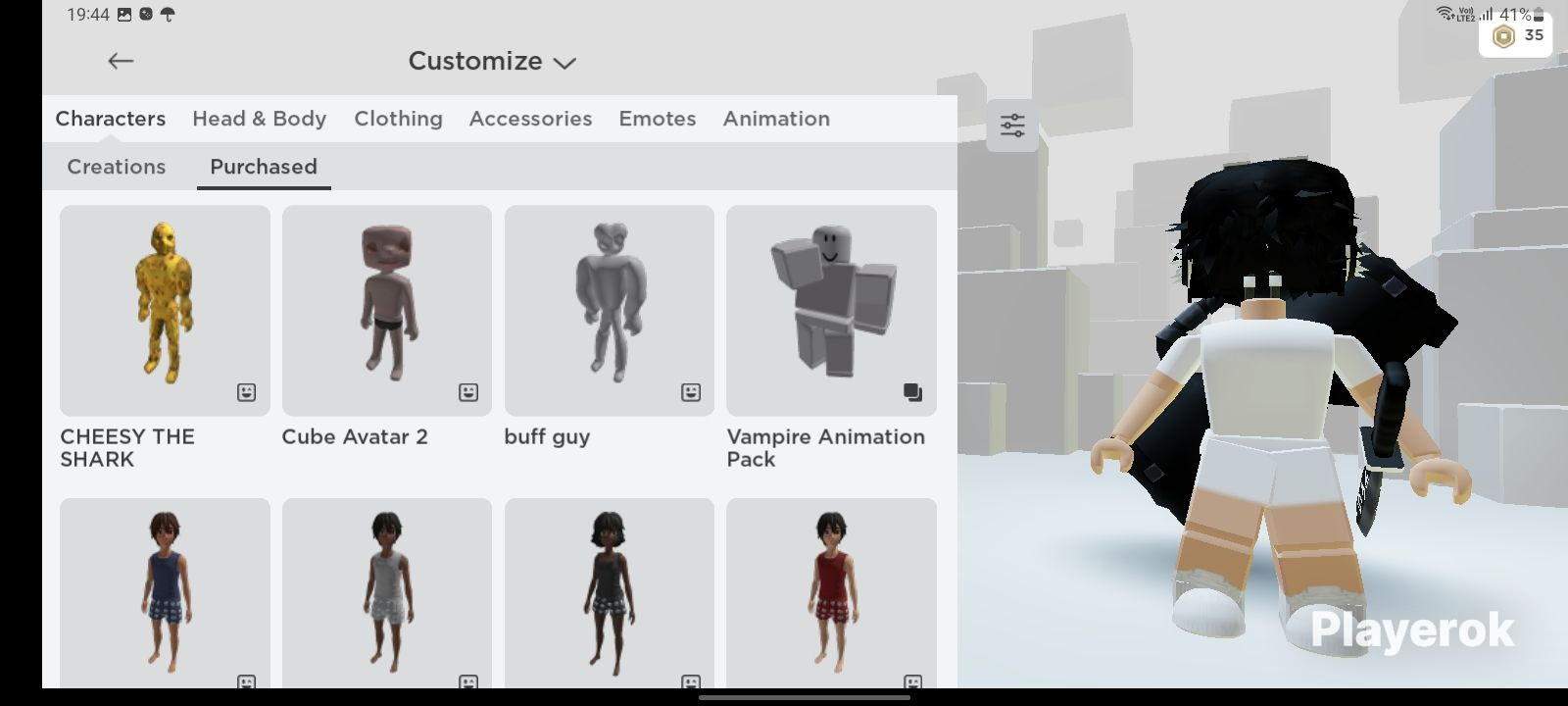Go back using the left arrow
The image size is (1568, 706).
click(x=121, y=61)
